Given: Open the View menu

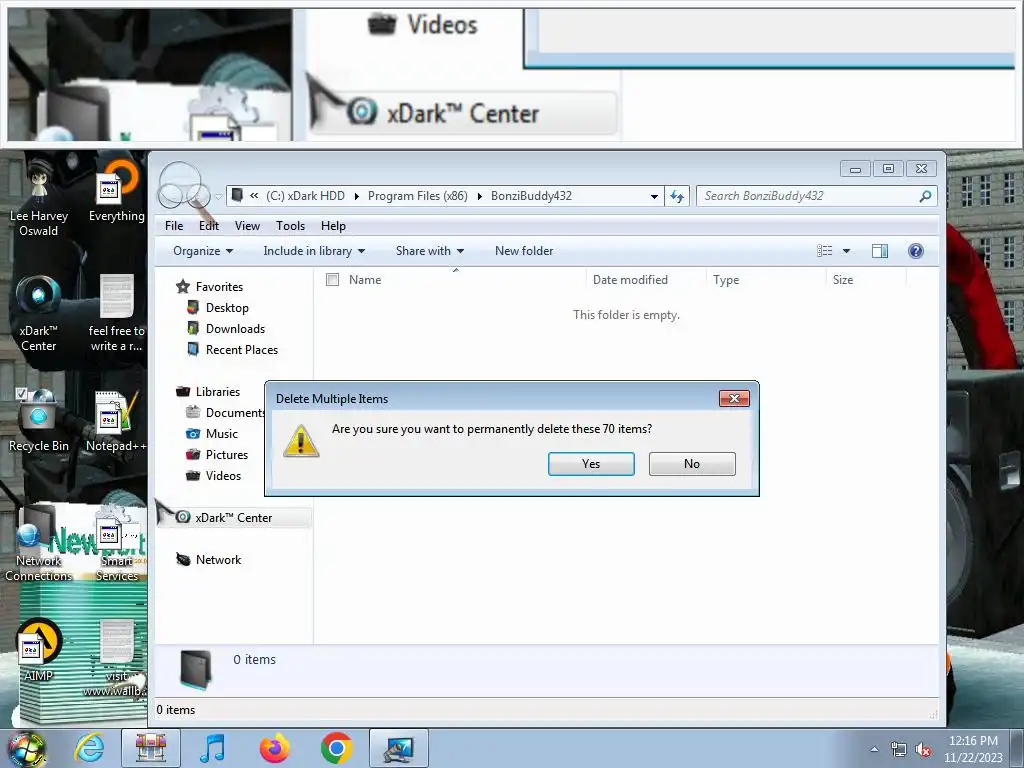Looking at the screenshot, I should click(x=248, y=226).
